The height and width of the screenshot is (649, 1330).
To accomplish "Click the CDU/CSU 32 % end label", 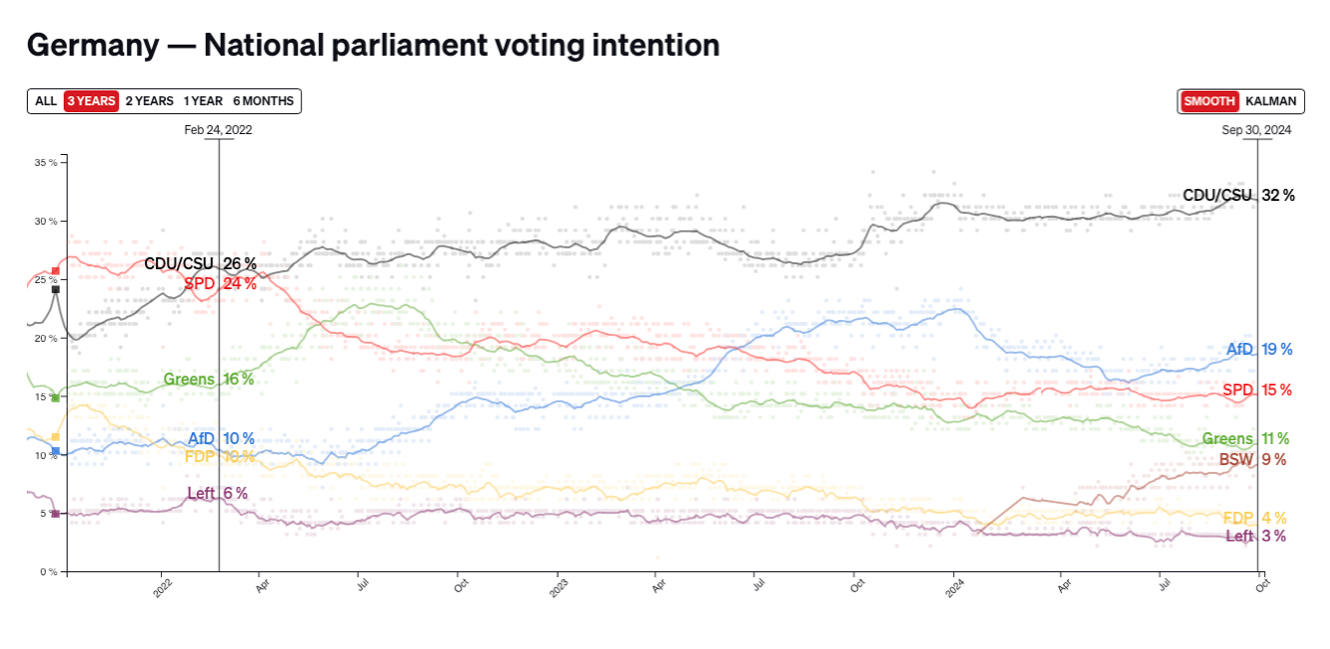I will point(1238,196).
